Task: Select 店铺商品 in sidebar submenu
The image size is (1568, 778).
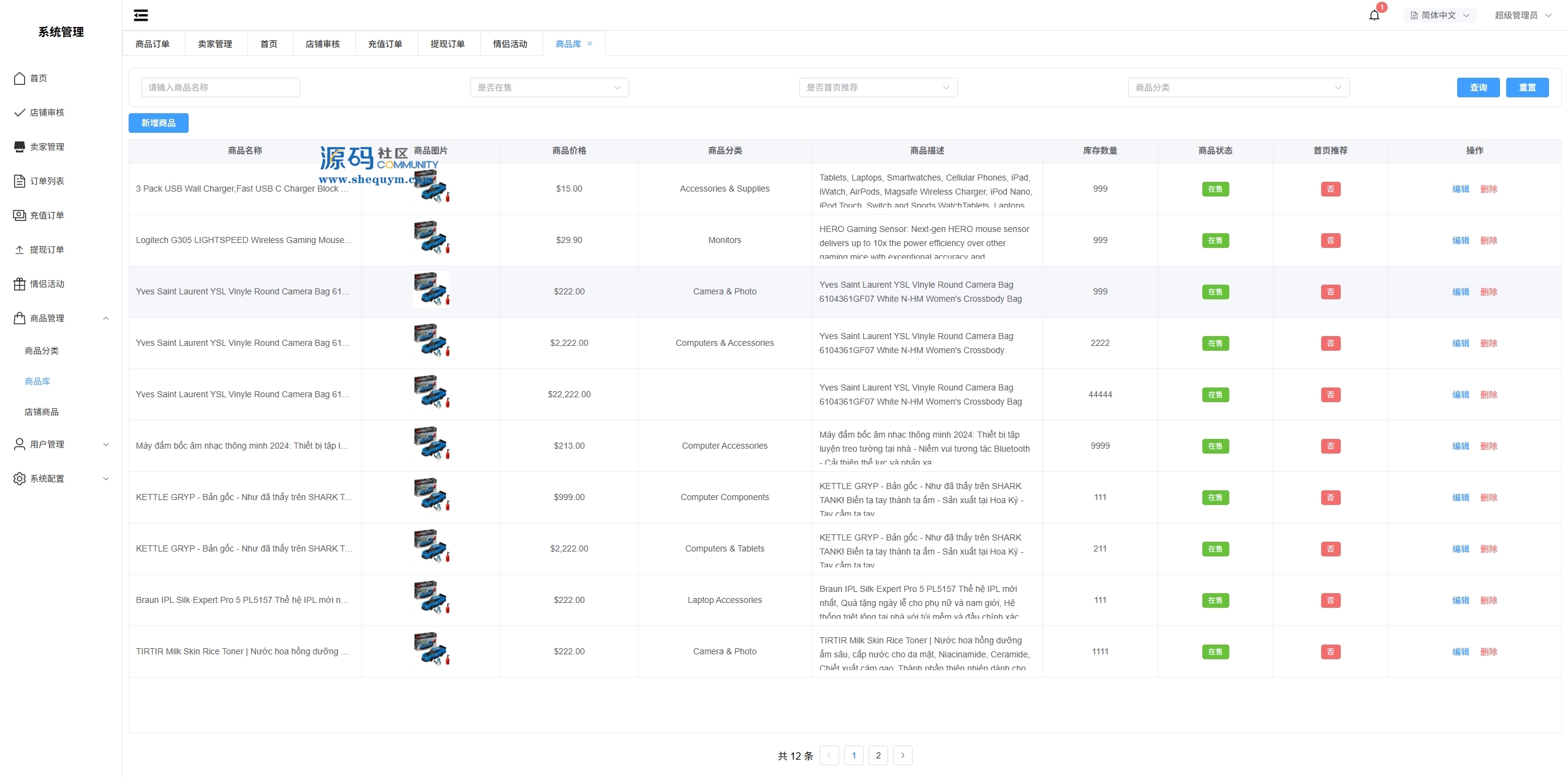Action: (x=42, y=412)
